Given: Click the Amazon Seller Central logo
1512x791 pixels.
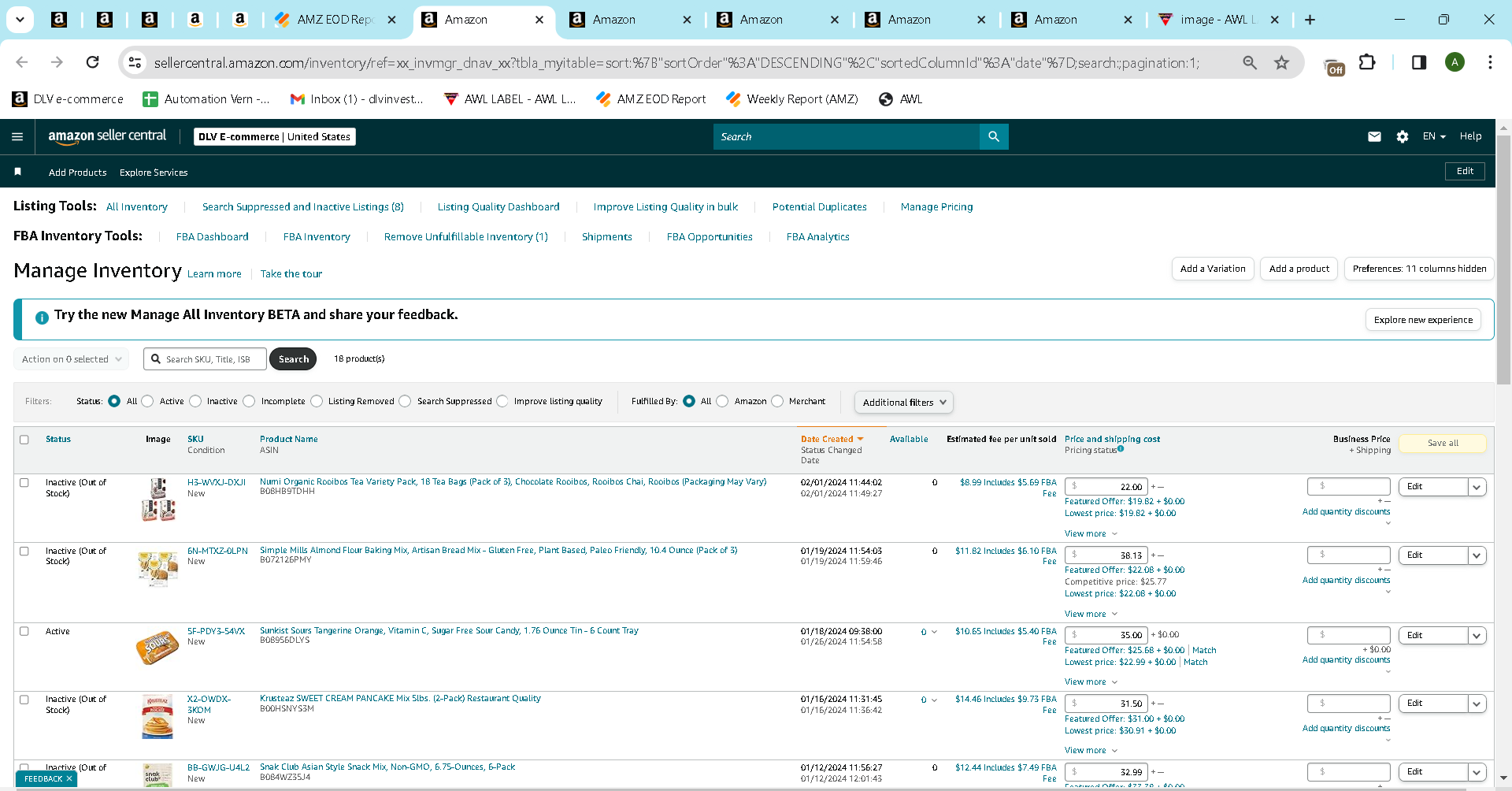Looking at the screenshot, I should click(x=107, y=136).
